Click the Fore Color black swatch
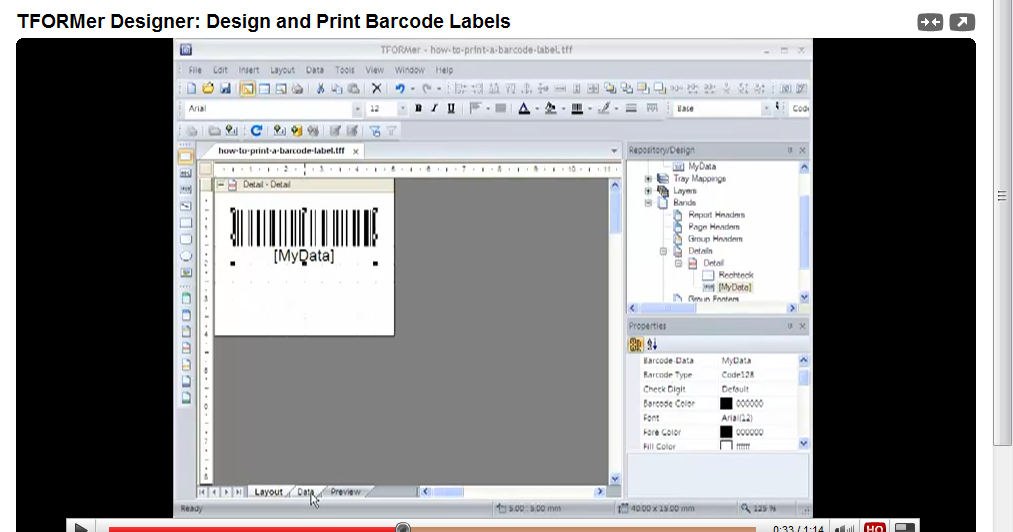1013x532 pixels. point(726,432)
